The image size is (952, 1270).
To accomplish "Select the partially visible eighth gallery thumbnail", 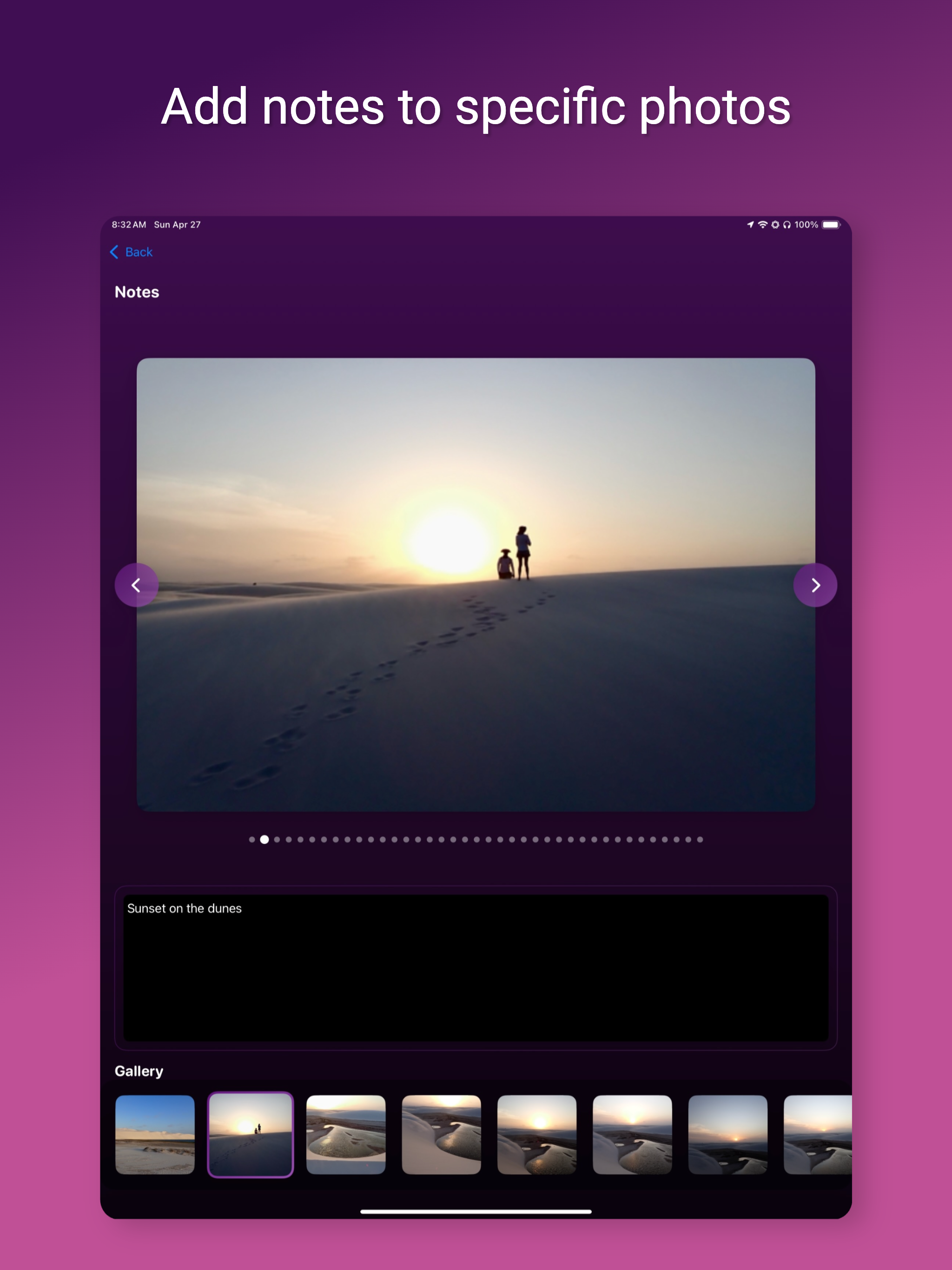I will (818, 1135).
